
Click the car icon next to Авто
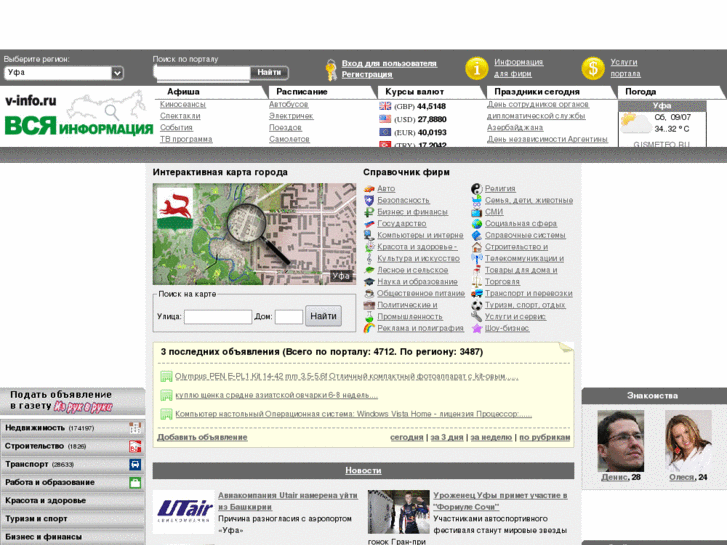369,188
